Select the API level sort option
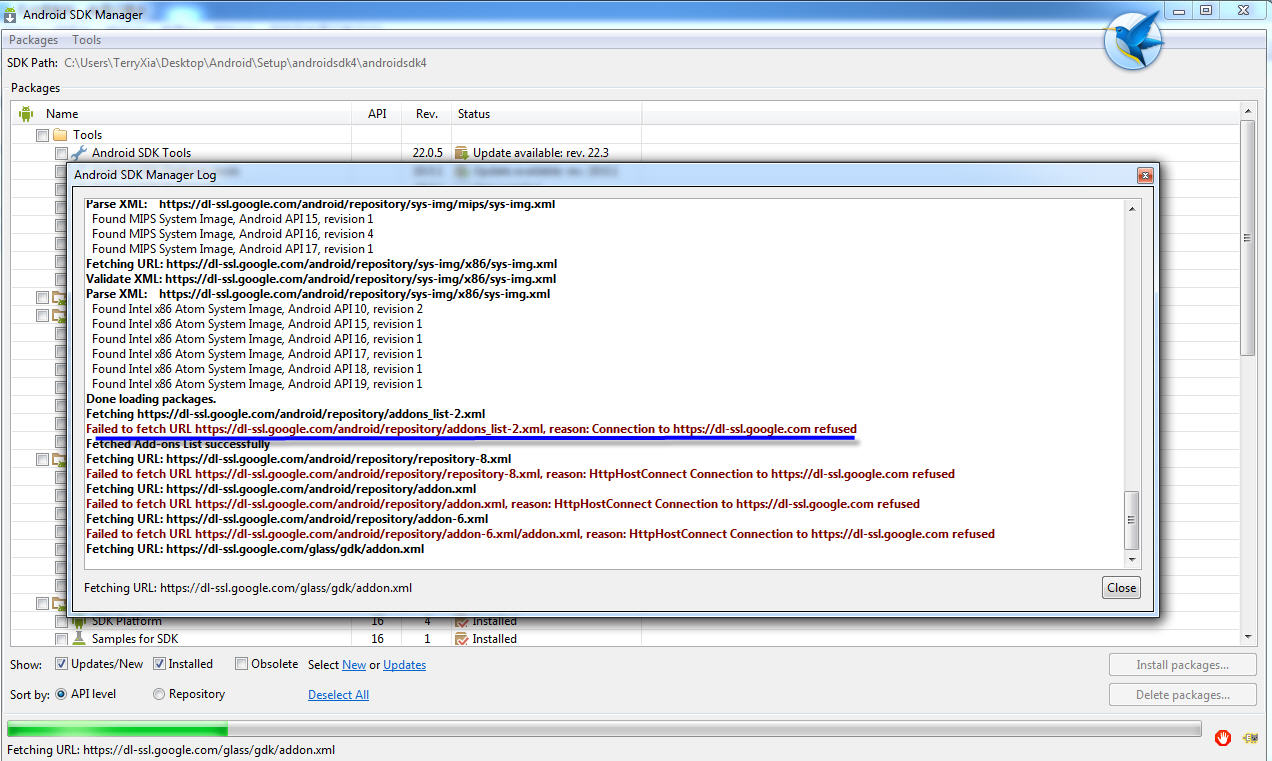The height and width of the screenshot is (761, 1272). pyautogui.click(x=61, y=694)
